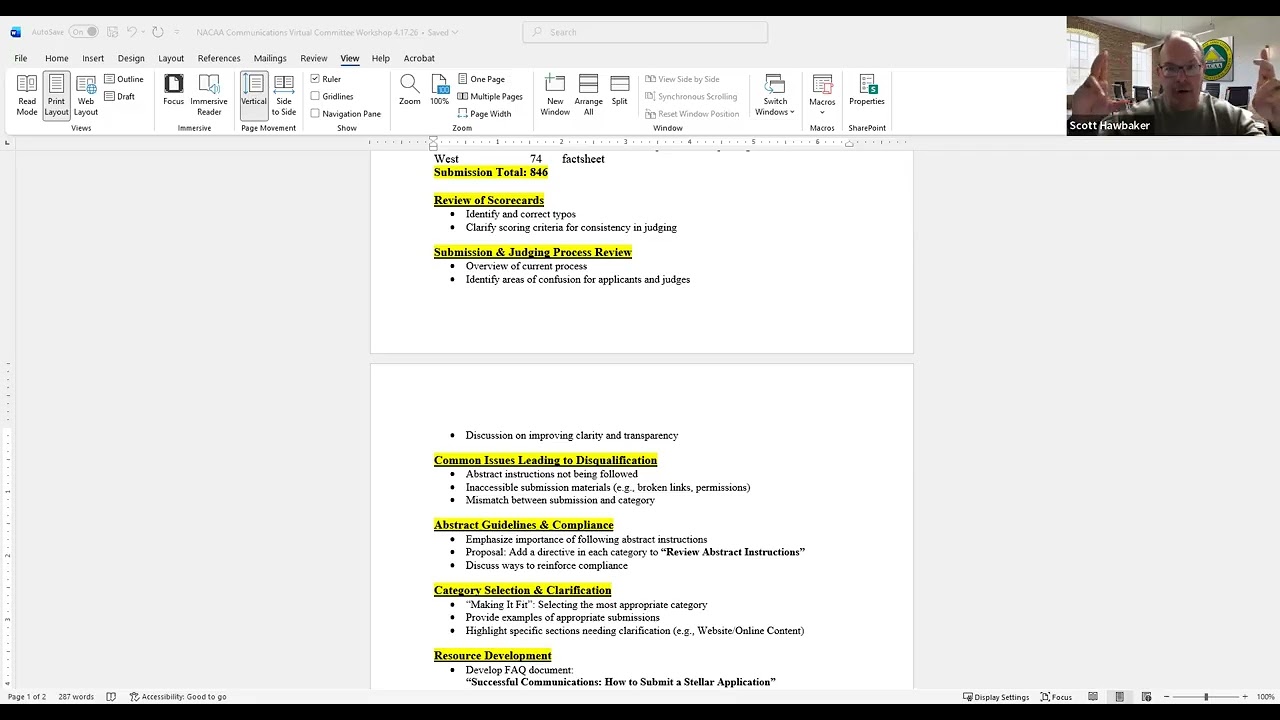
Task: Click the 100% zoom level in status bar
Action: coord(1265,697)
